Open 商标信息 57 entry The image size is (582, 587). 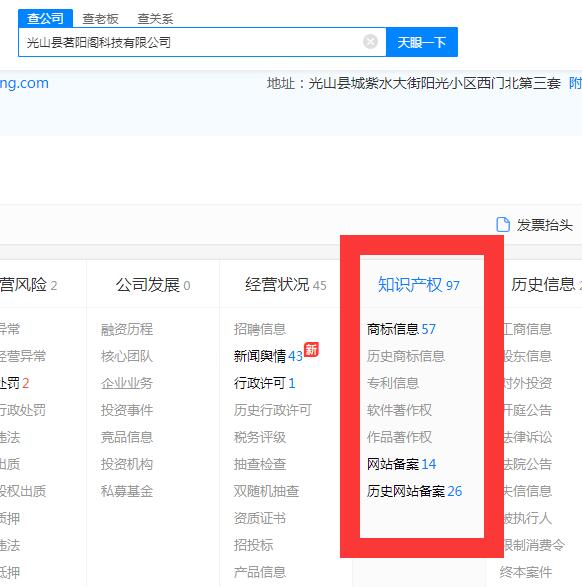pos(401,329)
